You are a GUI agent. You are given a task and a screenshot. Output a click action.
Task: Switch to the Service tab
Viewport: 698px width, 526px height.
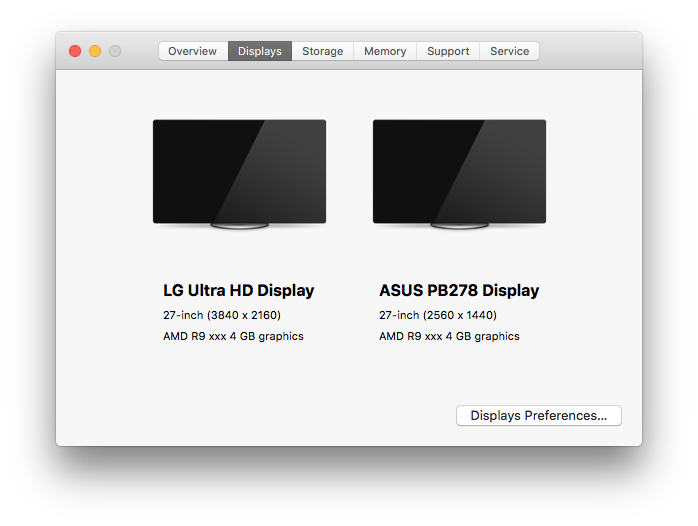[510, 51]
